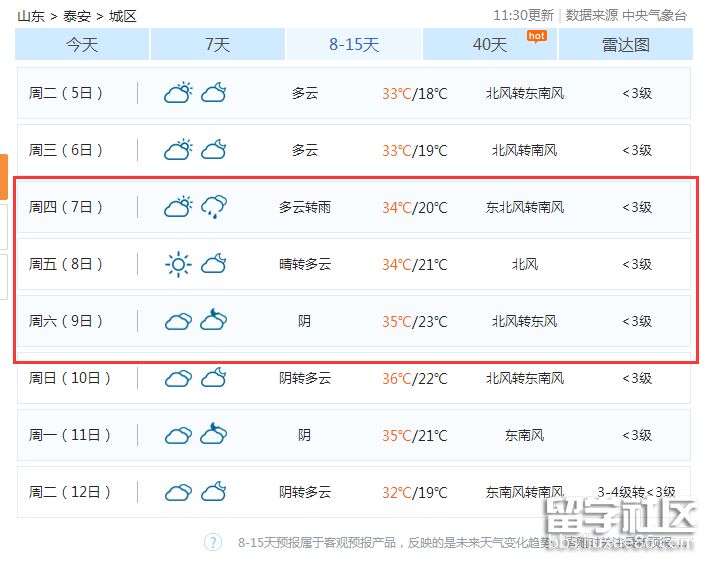Image resolution: width=711 pixels, height=564 pixels.
Task: Click temperature 32℃/19℃
Action: [414, 493]
